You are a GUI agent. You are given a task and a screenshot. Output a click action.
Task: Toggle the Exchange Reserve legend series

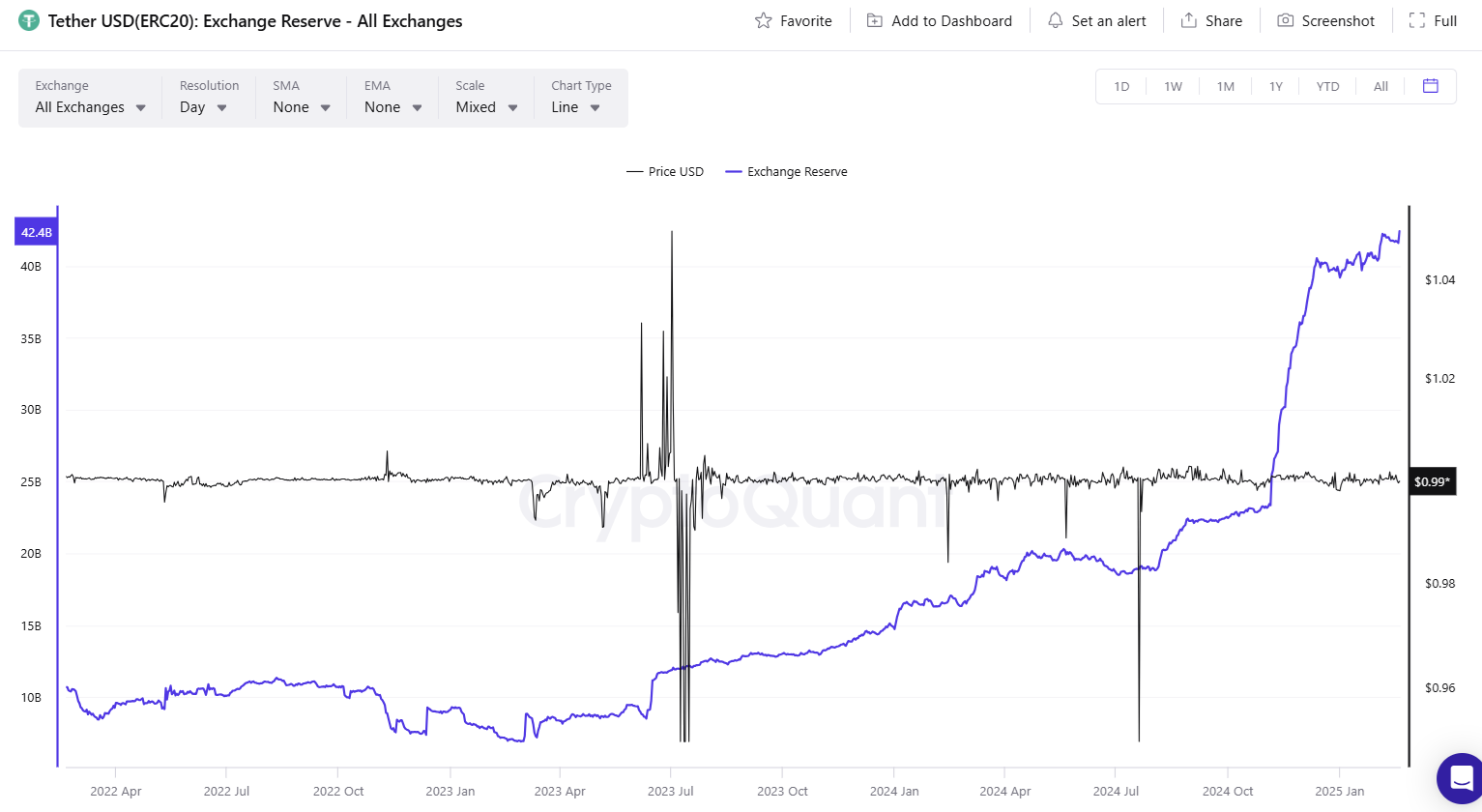coord(786,172)
